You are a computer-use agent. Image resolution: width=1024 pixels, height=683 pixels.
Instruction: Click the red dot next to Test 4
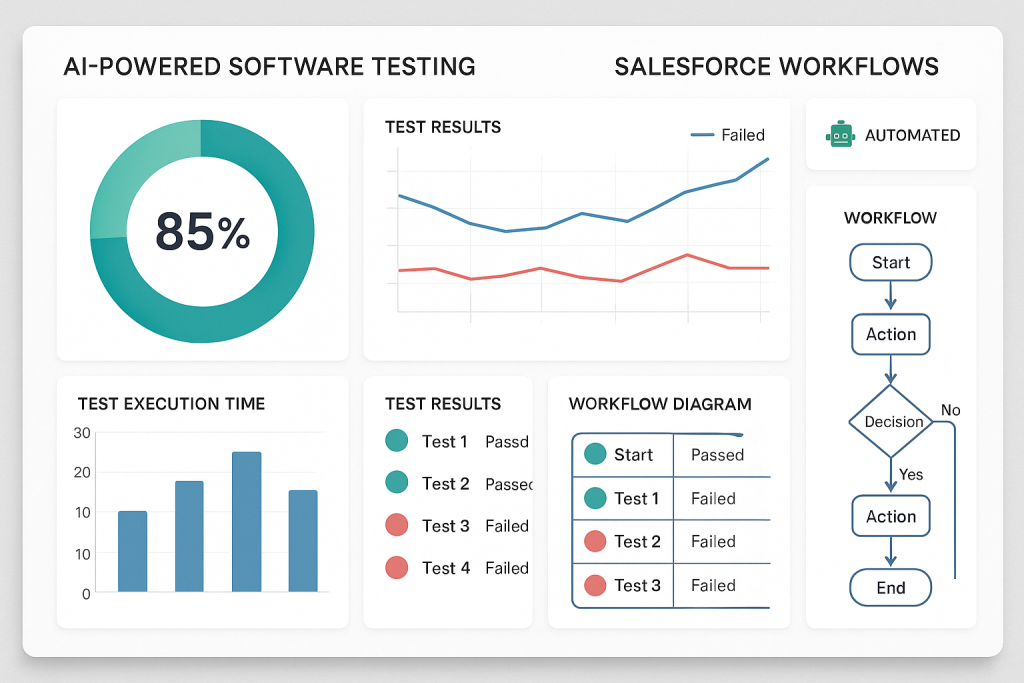(x=396, y=567)
